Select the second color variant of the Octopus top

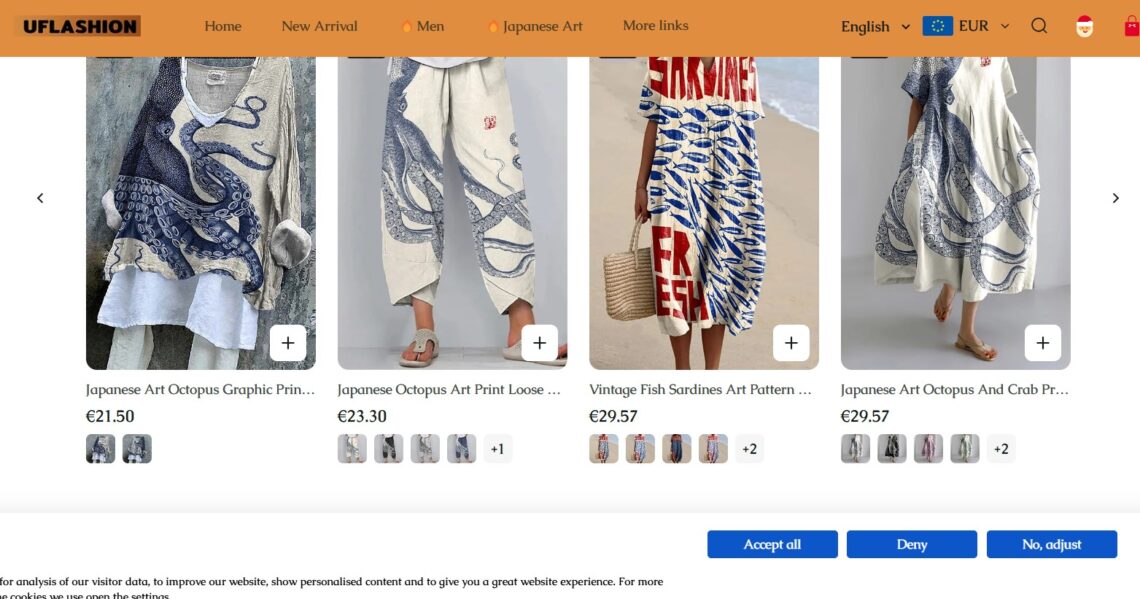[x=139, y=448]
